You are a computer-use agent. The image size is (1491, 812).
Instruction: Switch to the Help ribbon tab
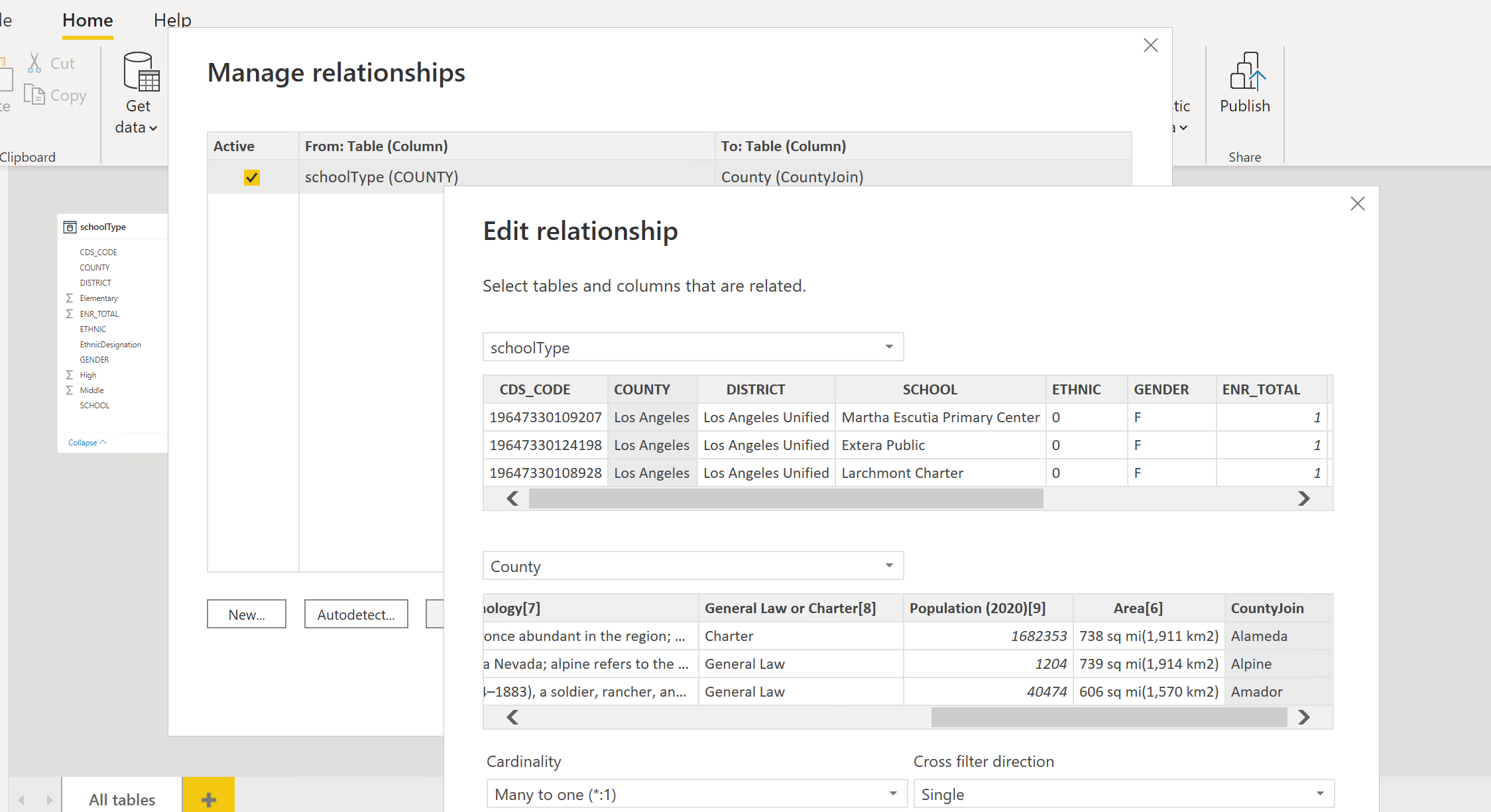(x=172, y=20)
